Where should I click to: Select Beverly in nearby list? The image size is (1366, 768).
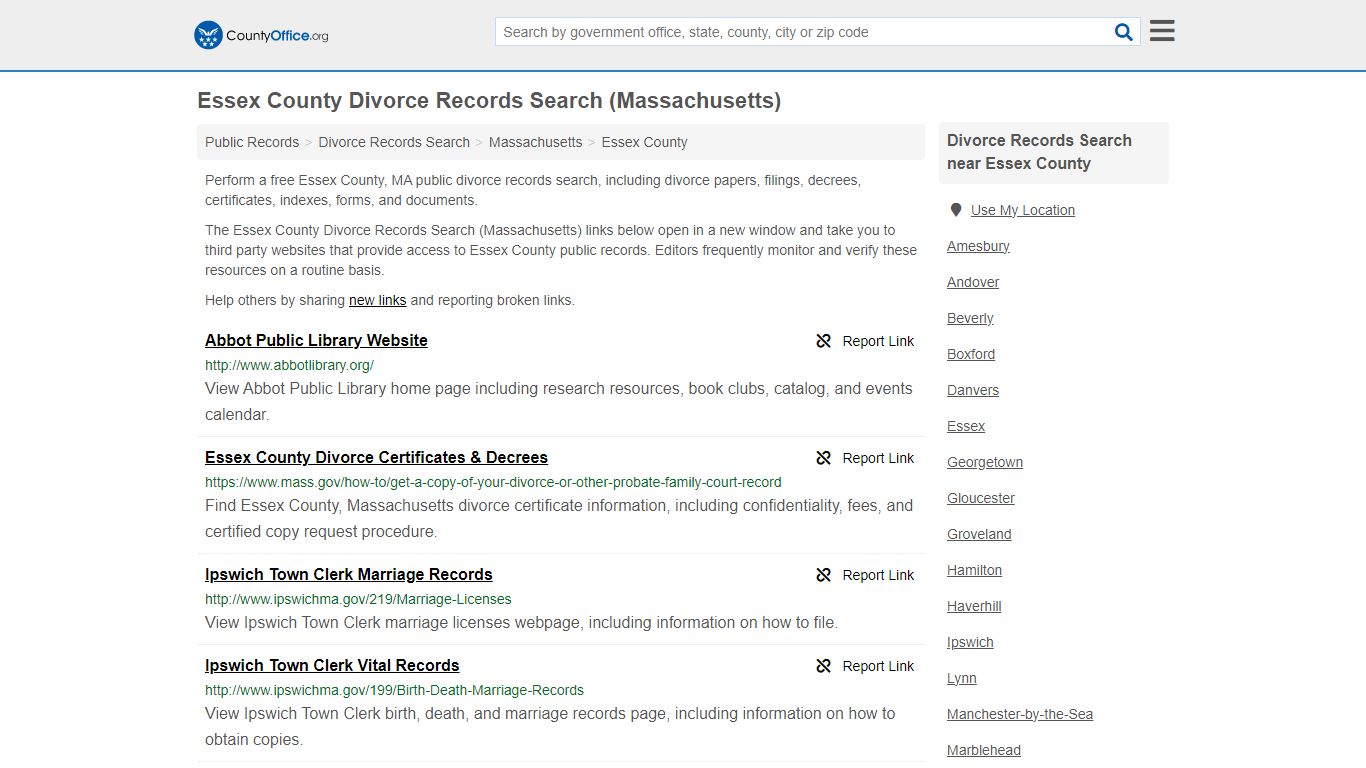[x=970, y=318]
